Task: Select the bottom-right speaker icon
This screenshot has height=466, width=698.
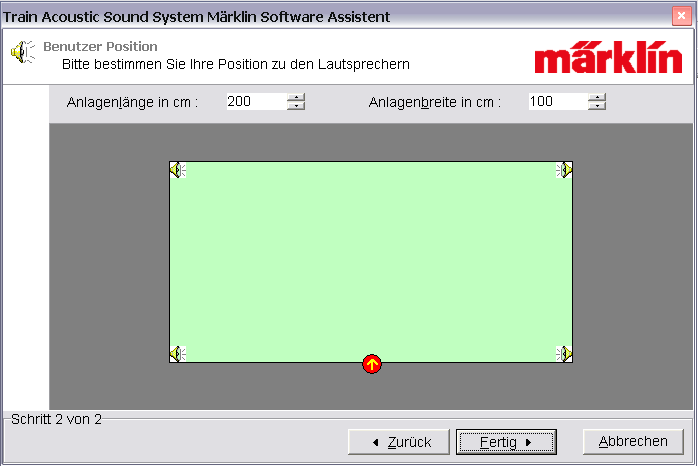Action: click(x=565, y=353)
